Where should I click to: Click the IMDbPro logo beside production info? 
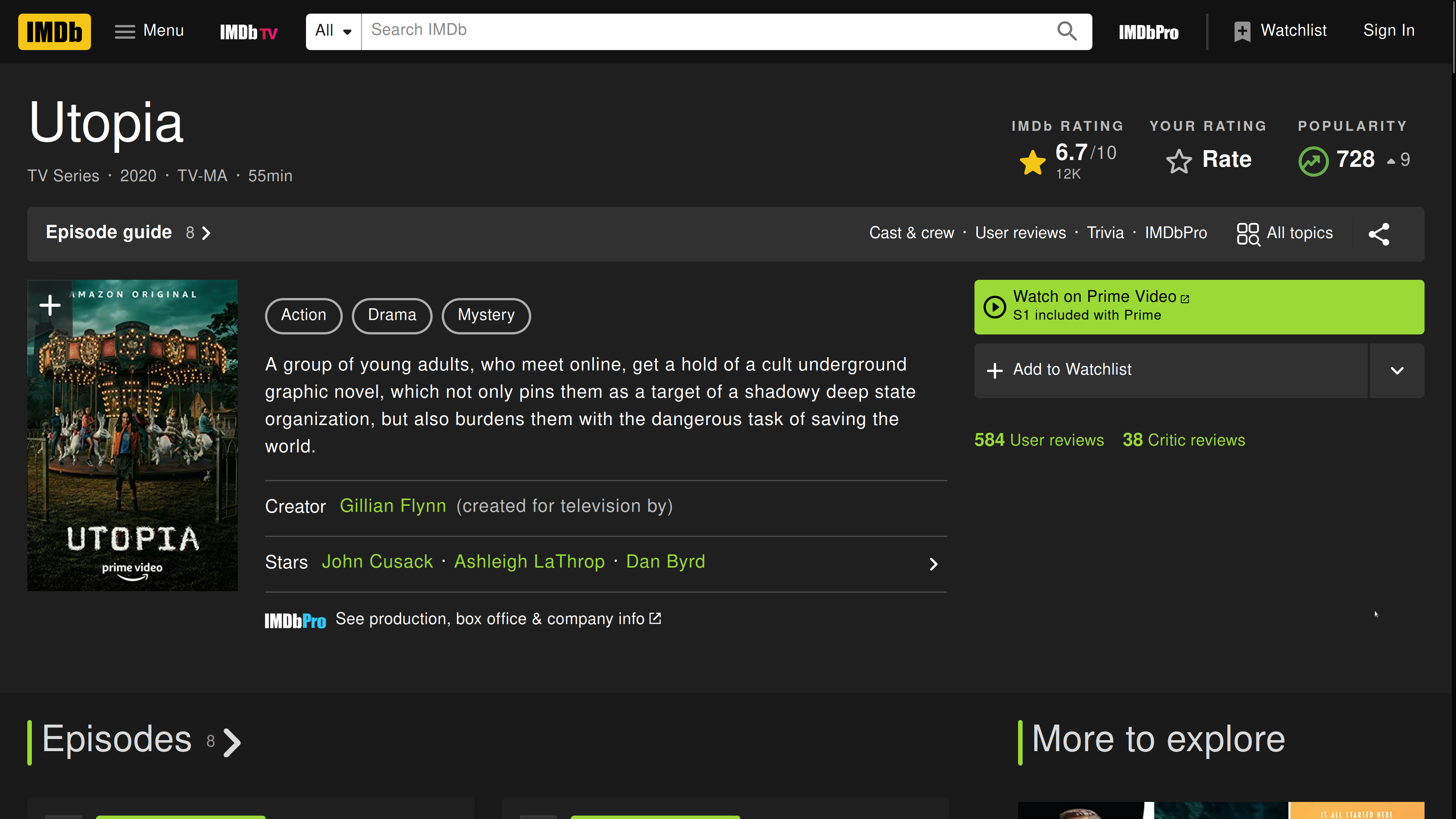[295, 621]
